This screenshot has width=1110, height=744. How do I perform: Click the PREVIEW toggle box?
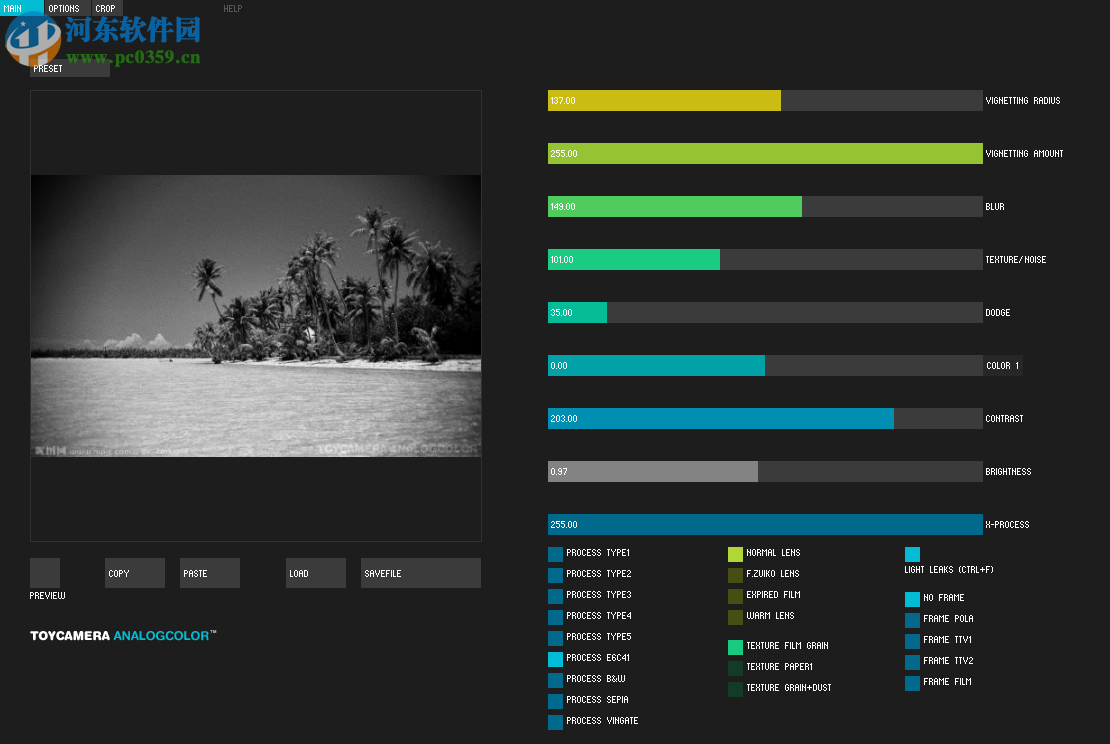click(45, 573)
